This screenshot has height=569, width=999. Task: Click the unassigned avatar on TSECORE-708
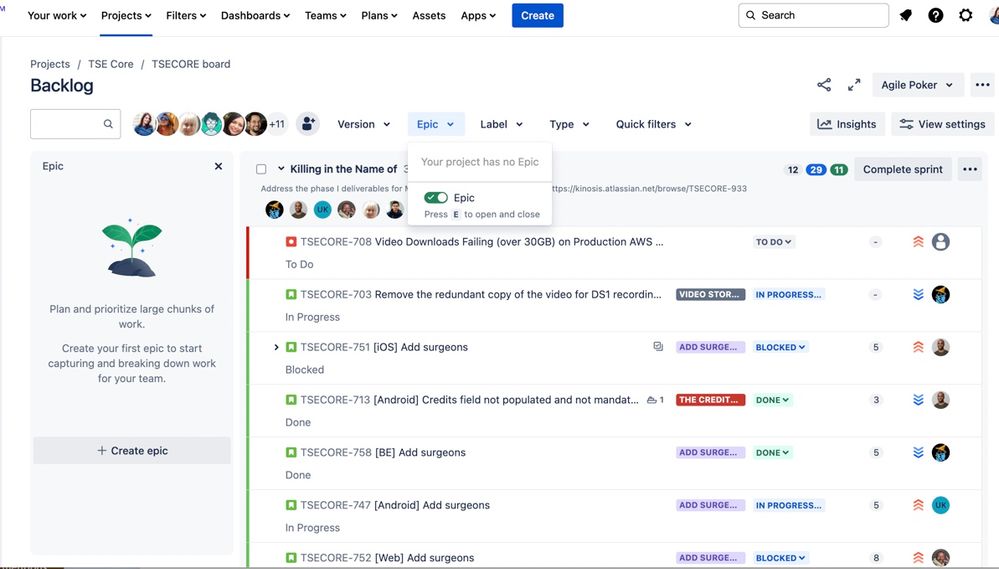[x=940, y=241]
